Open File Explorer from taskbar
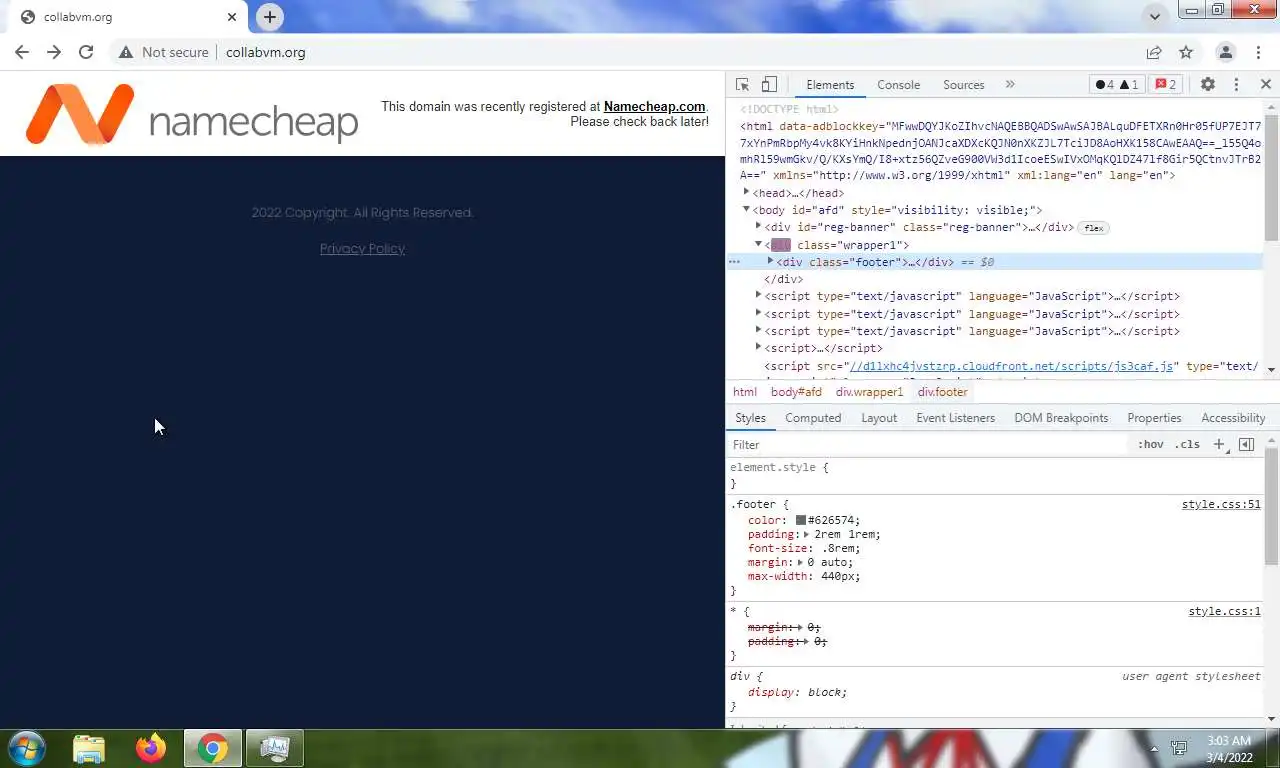 (89, 748)
